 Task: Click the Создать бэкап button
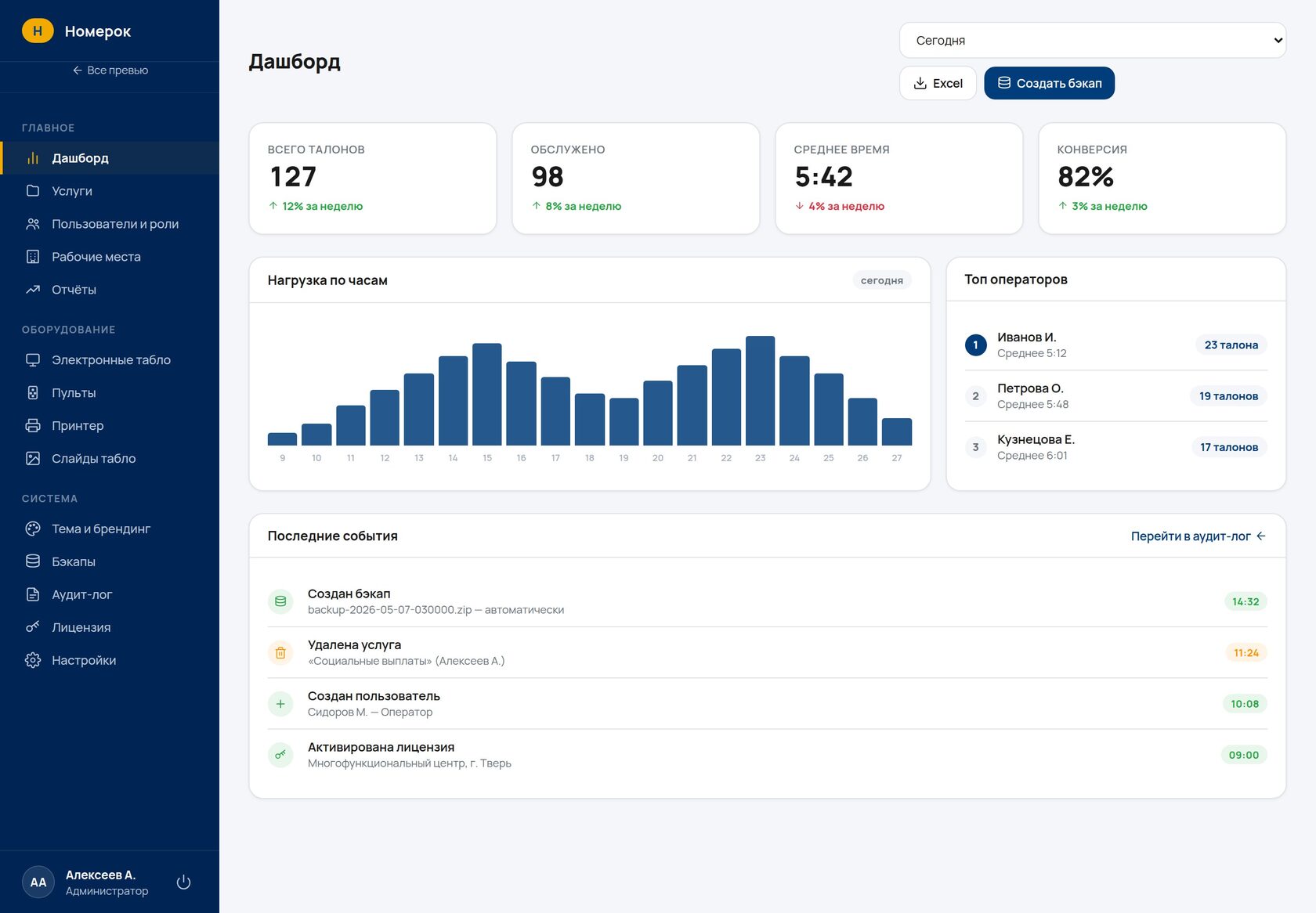click(x=1049, y=83)
